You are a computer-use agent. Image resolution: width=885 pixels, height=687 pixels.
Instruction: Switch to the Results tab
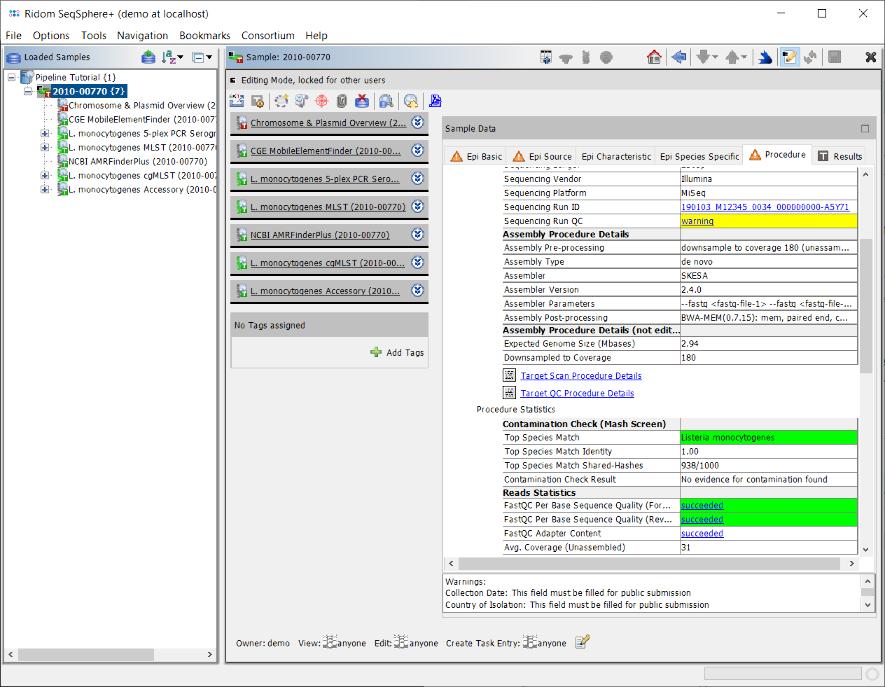tap(840, 156)
